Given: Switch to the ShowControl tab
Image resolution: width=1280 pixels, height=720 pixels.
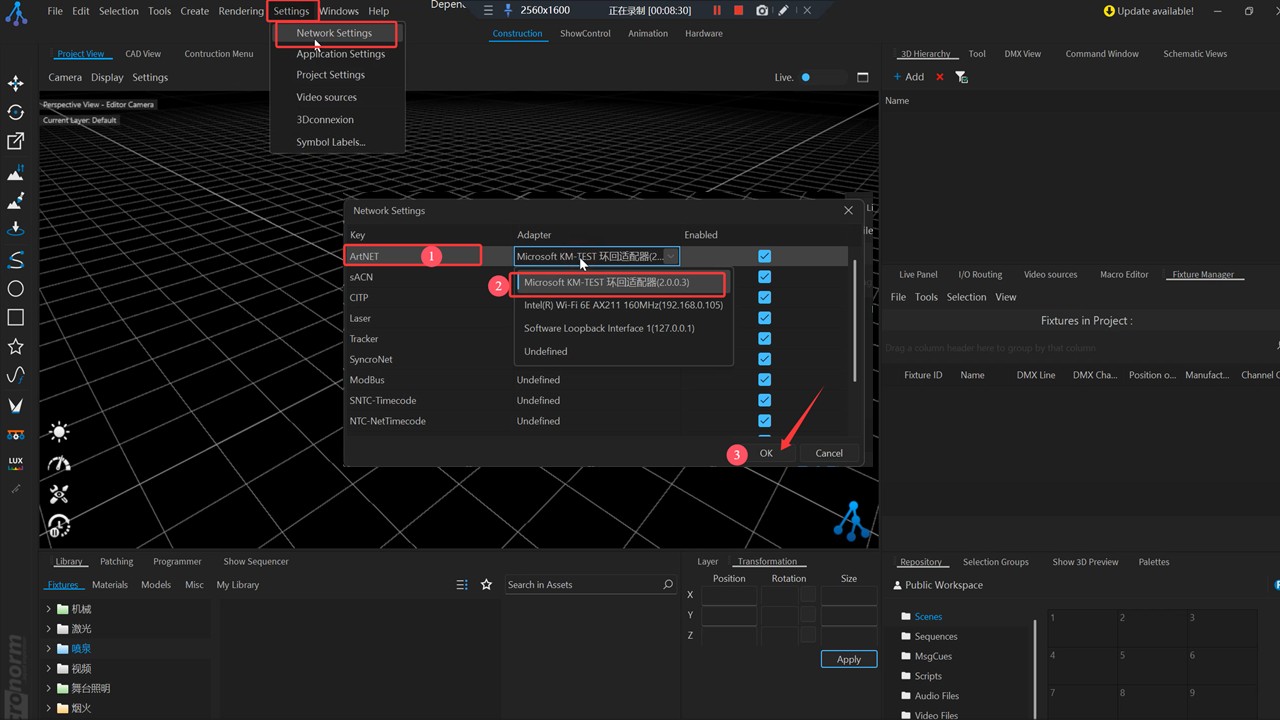Looking at the screenshot, I should coord(585,33).
